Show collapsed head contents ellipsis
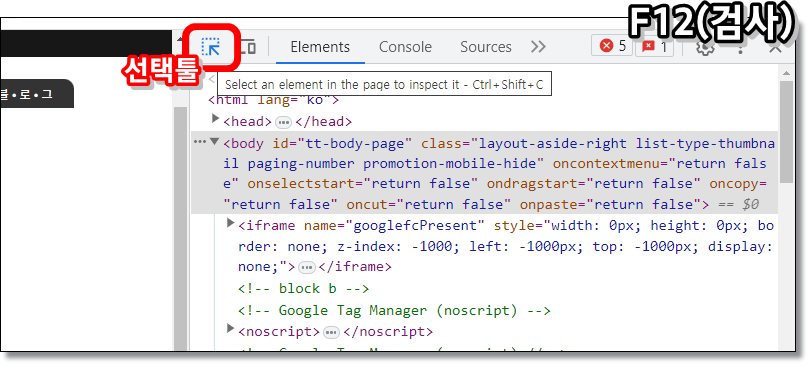The image size is (808, 379). click(x=283, y=122)
